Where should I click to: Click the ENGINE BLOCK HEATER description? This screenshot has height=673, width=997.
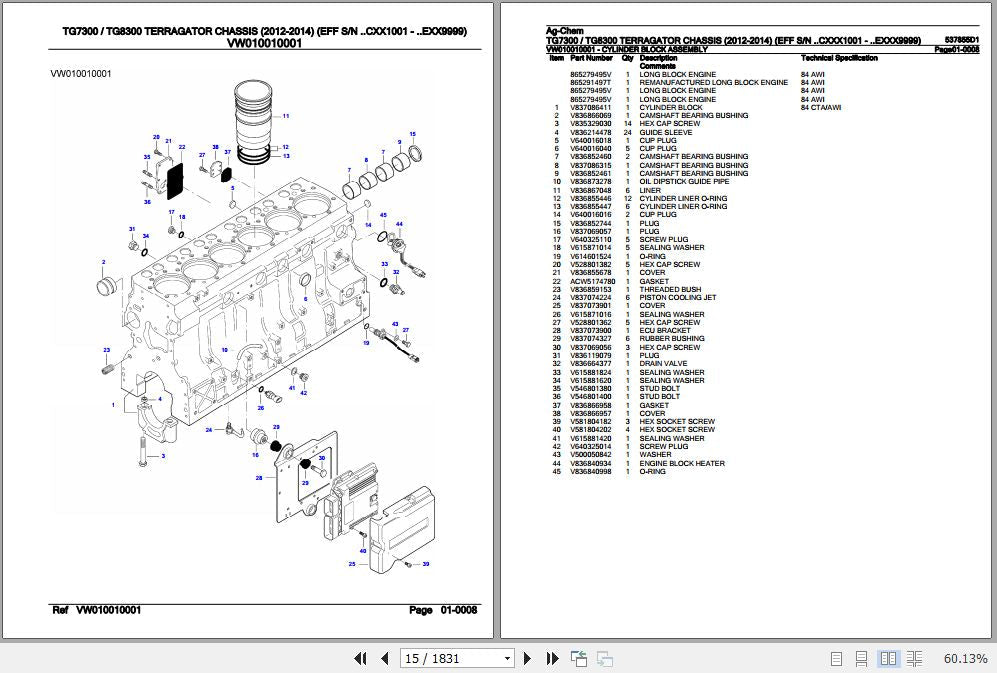[x=682, y=463]
